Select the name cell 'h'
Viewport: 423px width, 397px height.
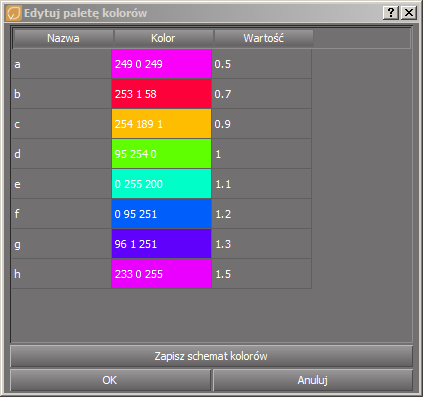pyautogui.click(x=62, y=274)
